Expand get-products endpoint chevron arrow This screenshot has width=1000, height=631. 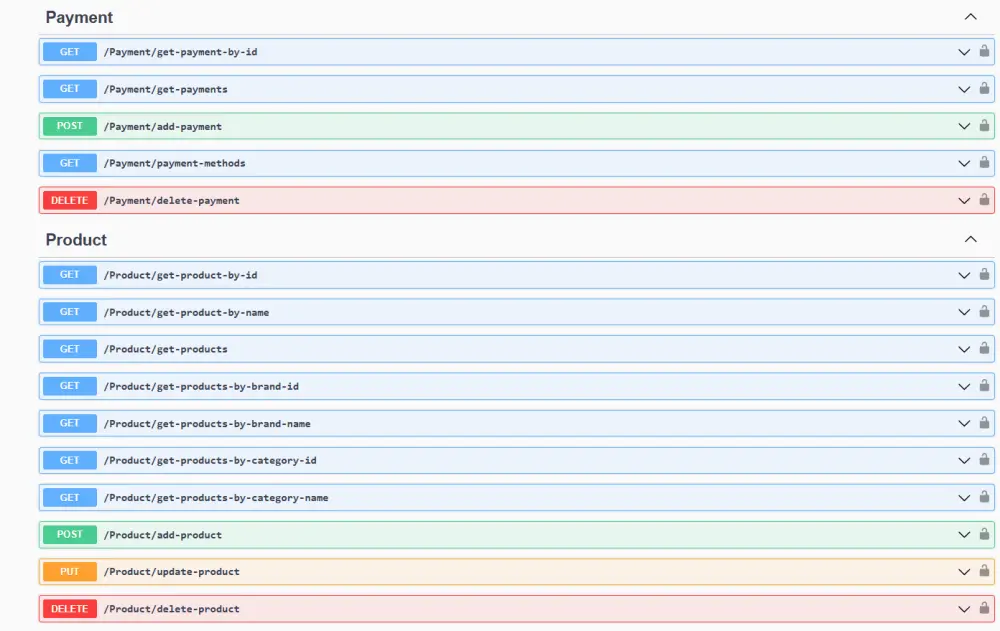[x=964, y=349]
